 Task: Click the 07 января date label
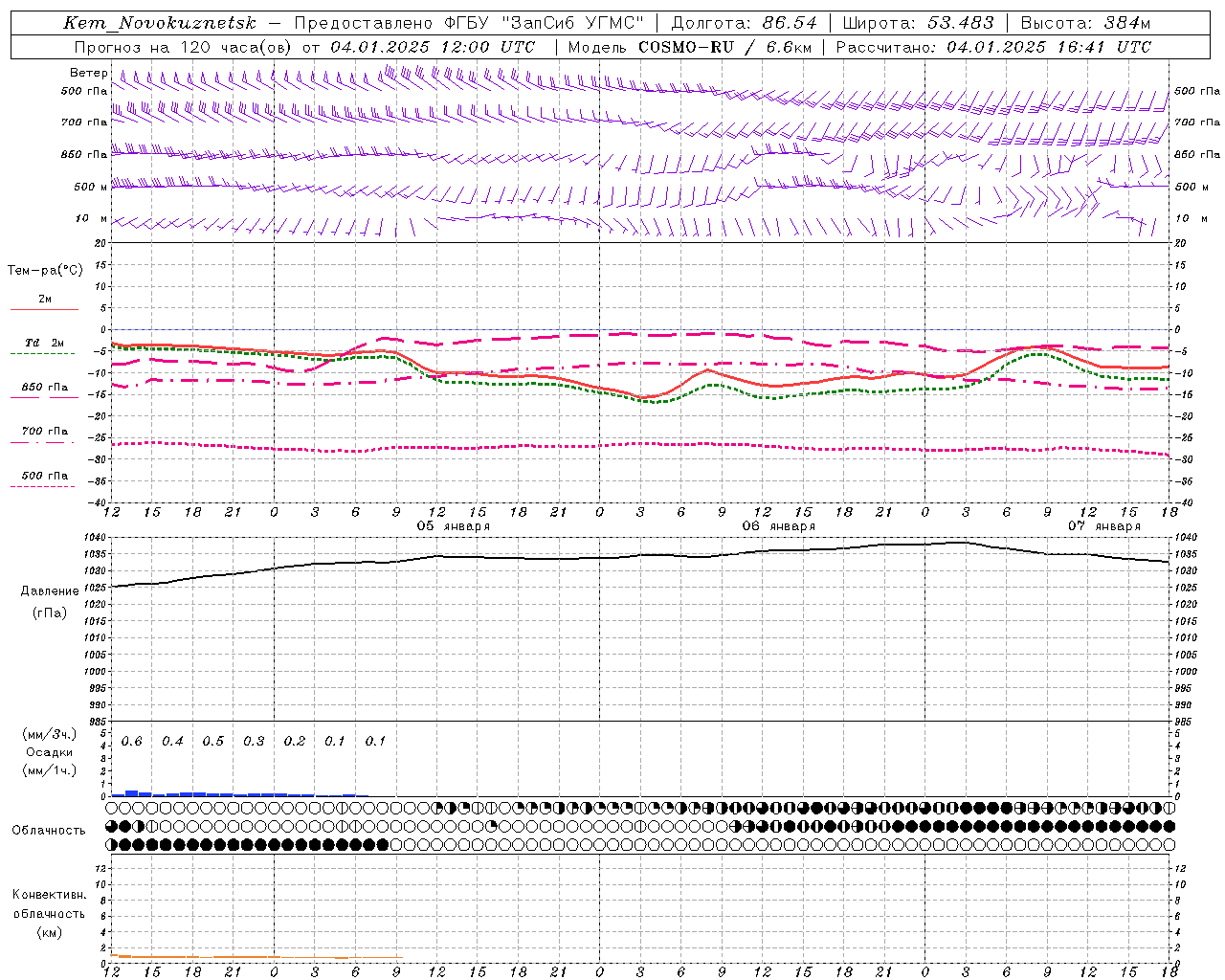click(x=1104, y=526)
